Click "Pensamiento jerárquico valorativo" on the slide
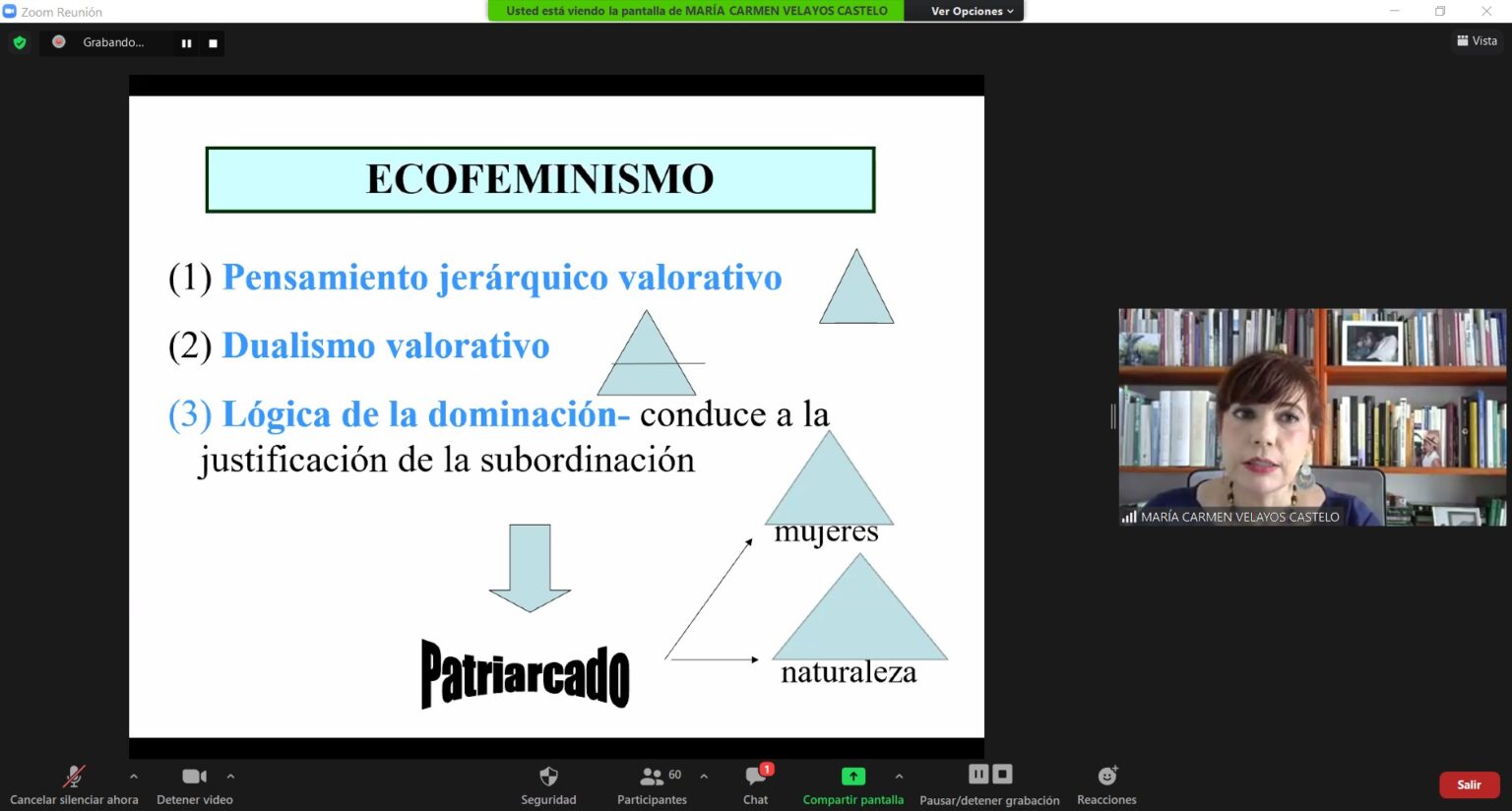1512x811 pixels. [x=502, y=279]
